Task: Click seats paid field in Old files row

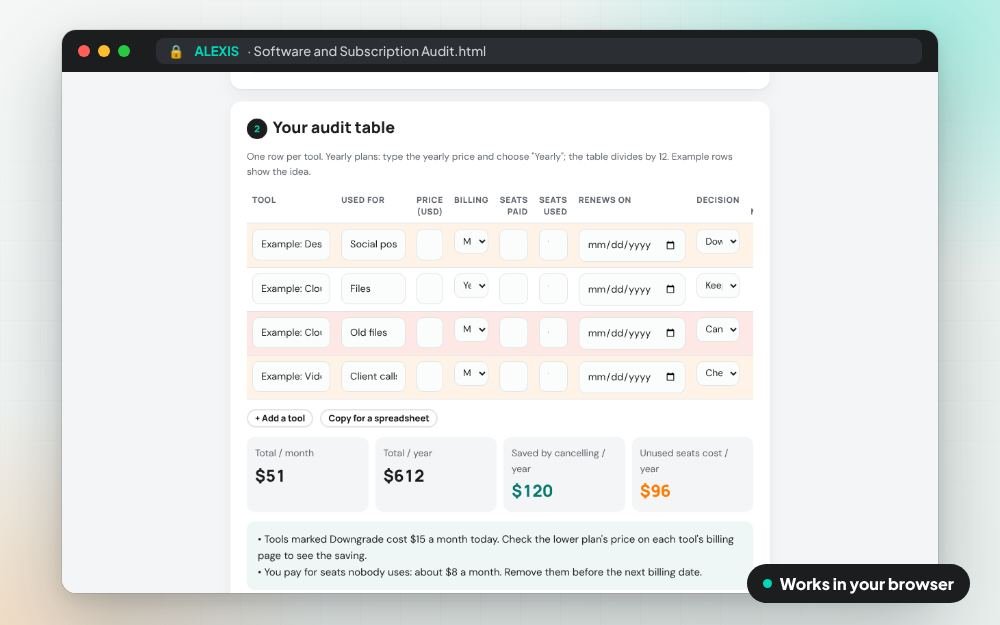Action: coord(514,333)
